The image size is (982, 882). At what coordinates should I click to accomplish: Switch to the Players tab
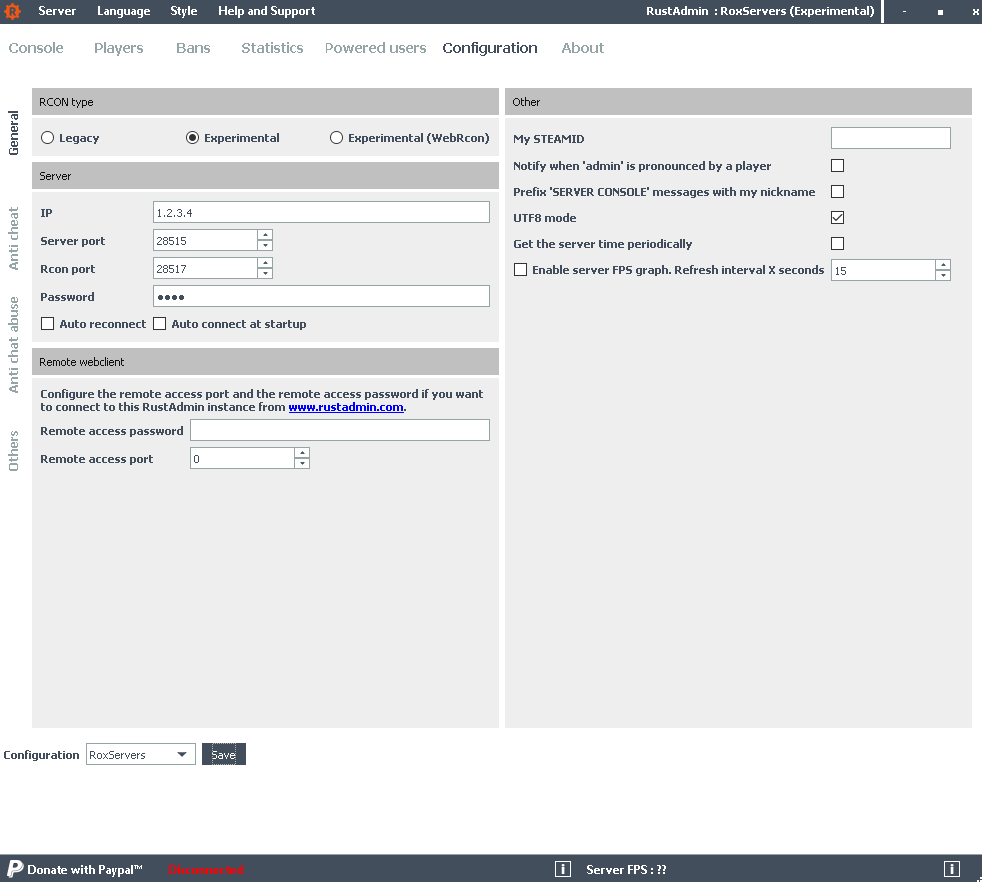118,48
